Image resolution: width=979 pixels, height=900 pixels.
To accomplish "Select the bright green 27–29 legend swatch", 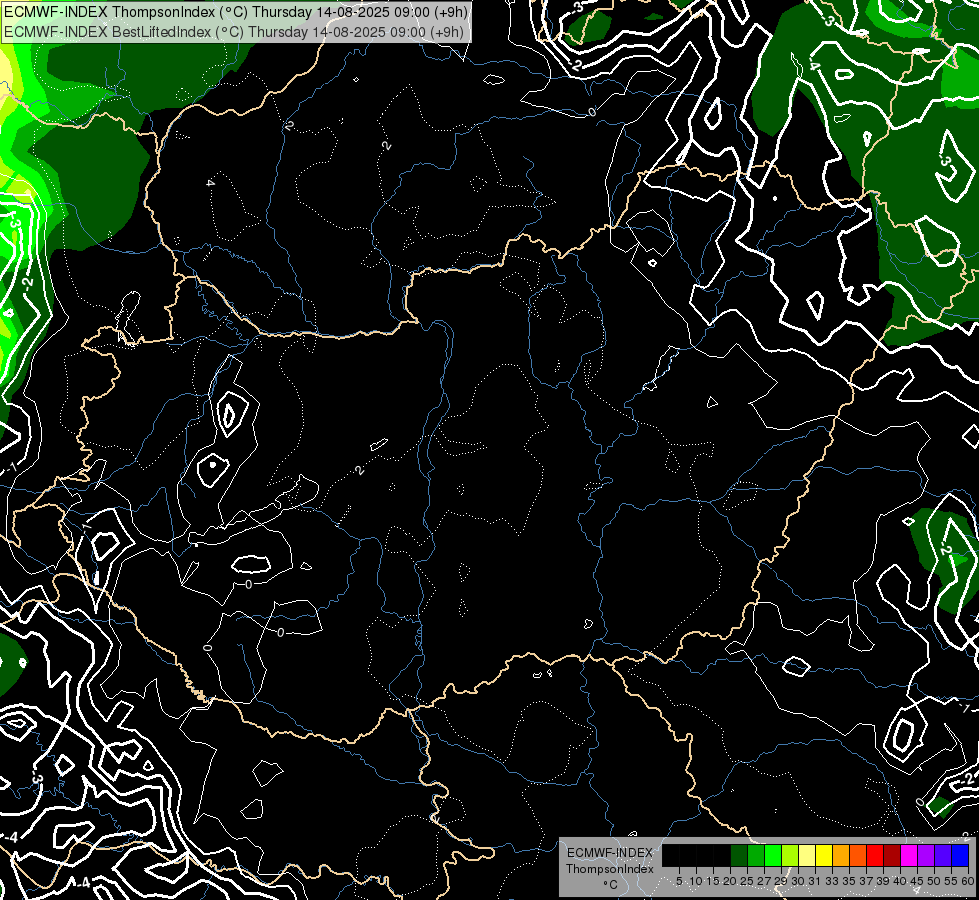I will click(773, 855).
